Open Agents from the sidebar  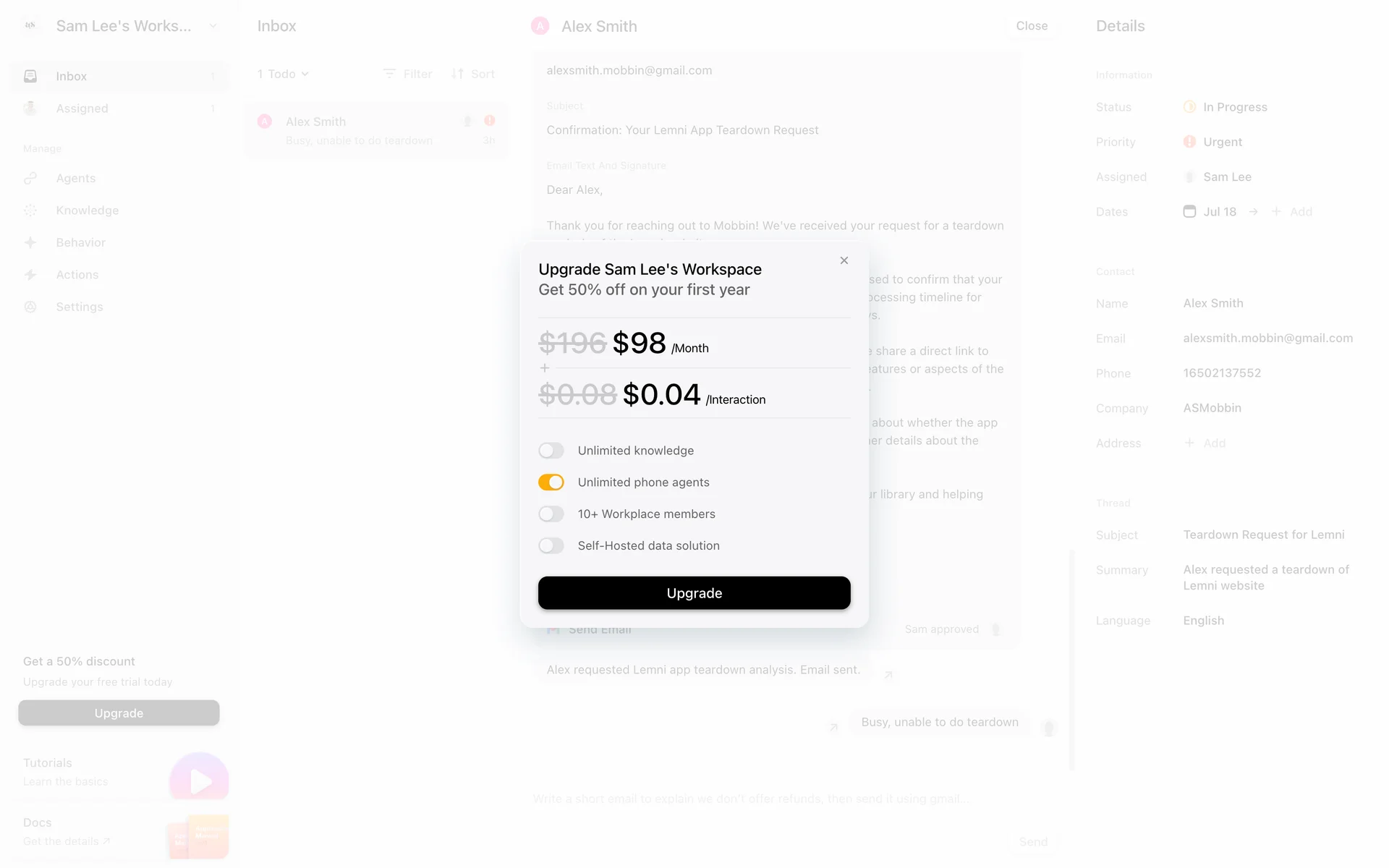76,179
